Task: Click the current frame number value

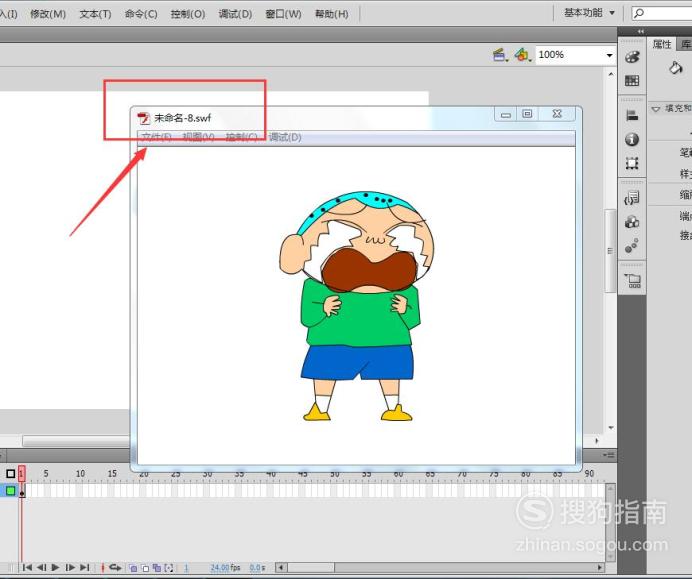Action: [186, 568]
